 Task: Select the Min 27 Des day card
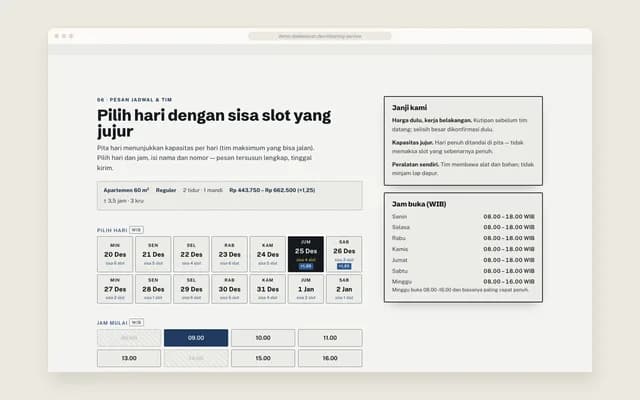point(115,289)
